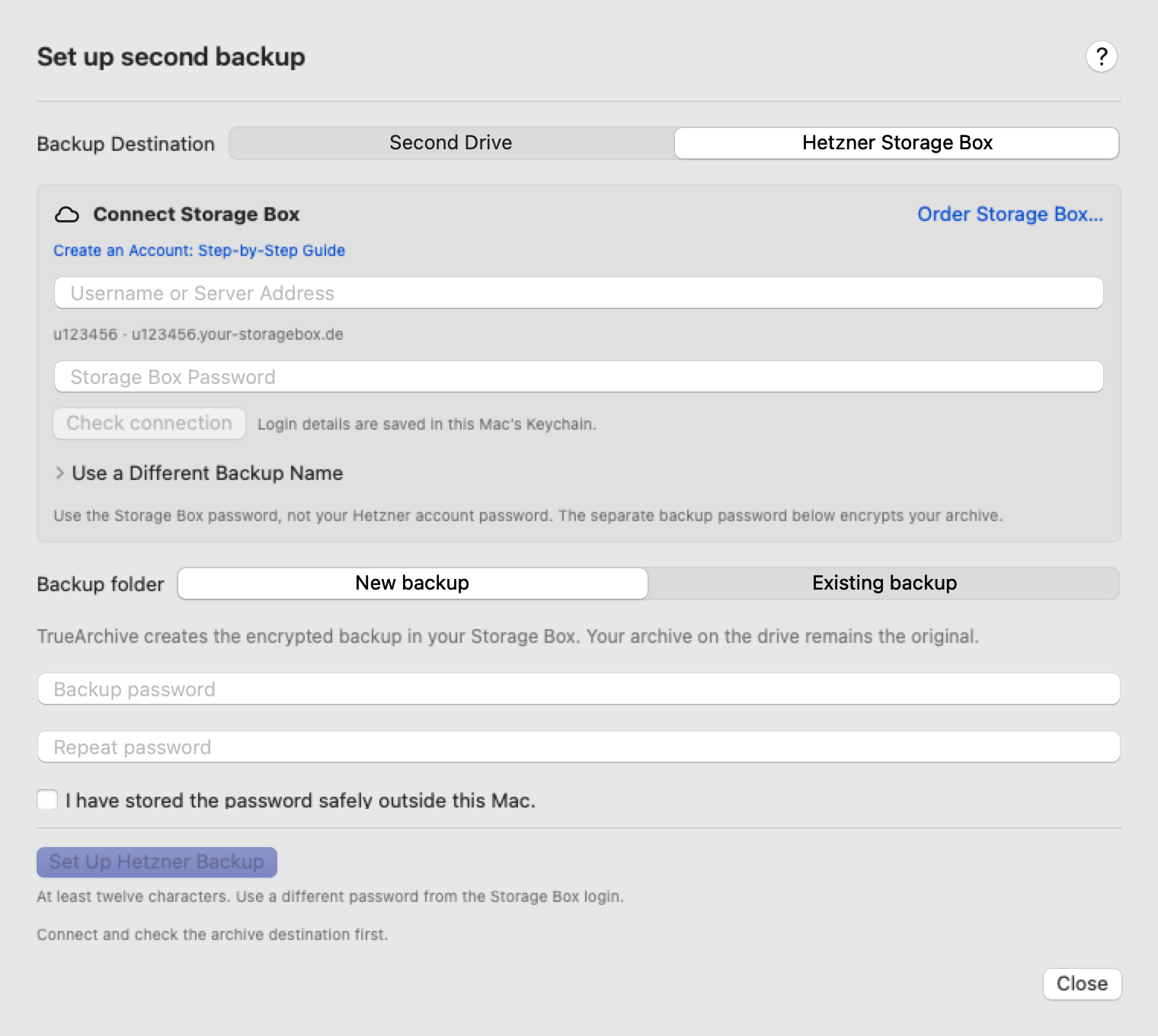Click the cloud icon beside Connect Storage Box
The height and width of the screenshot is (1036, 1158).
(67, 215)
